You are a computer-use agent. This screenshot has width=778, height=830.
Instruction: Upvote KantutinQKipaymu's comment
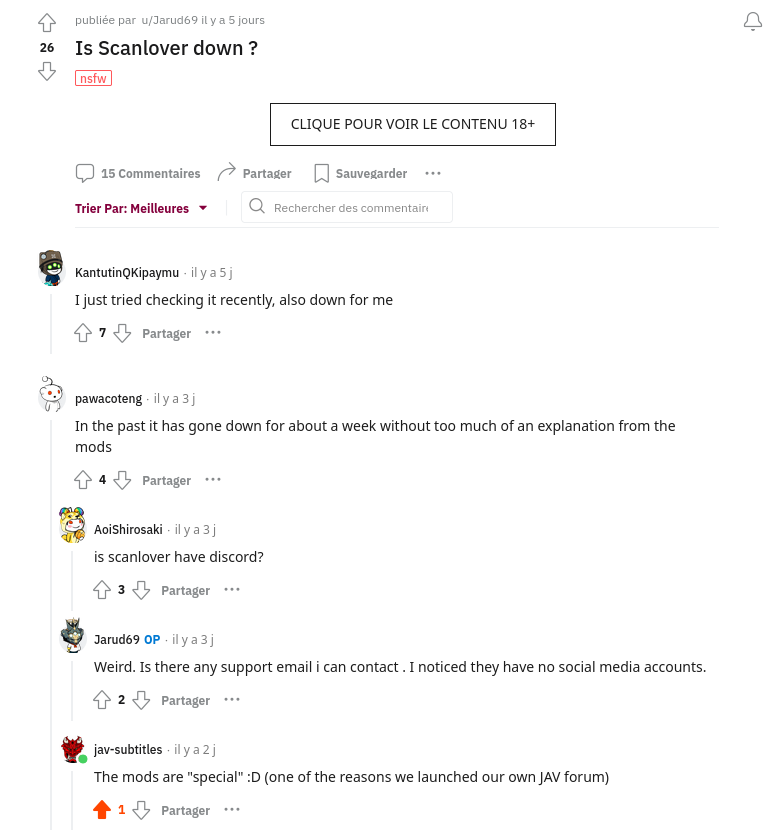[83, 333]
